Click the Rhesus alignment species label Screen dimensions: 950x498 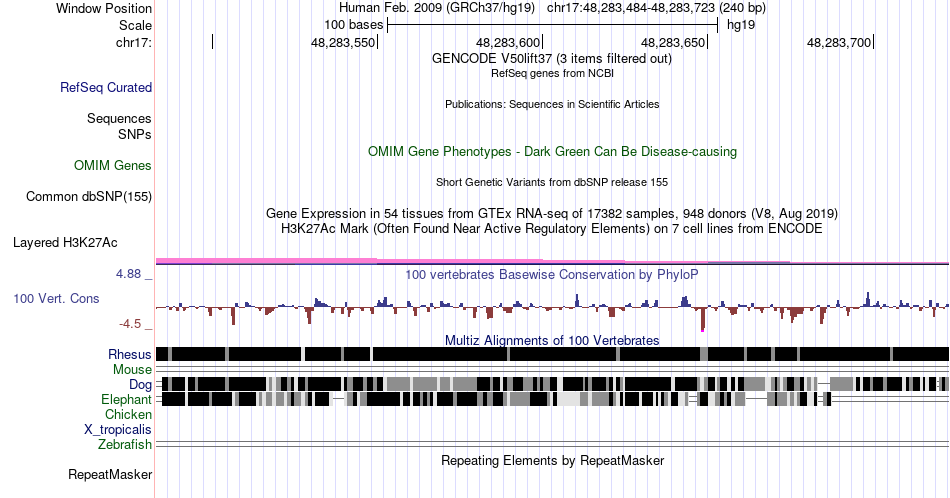pyautogui.click(x=130, y=354)
